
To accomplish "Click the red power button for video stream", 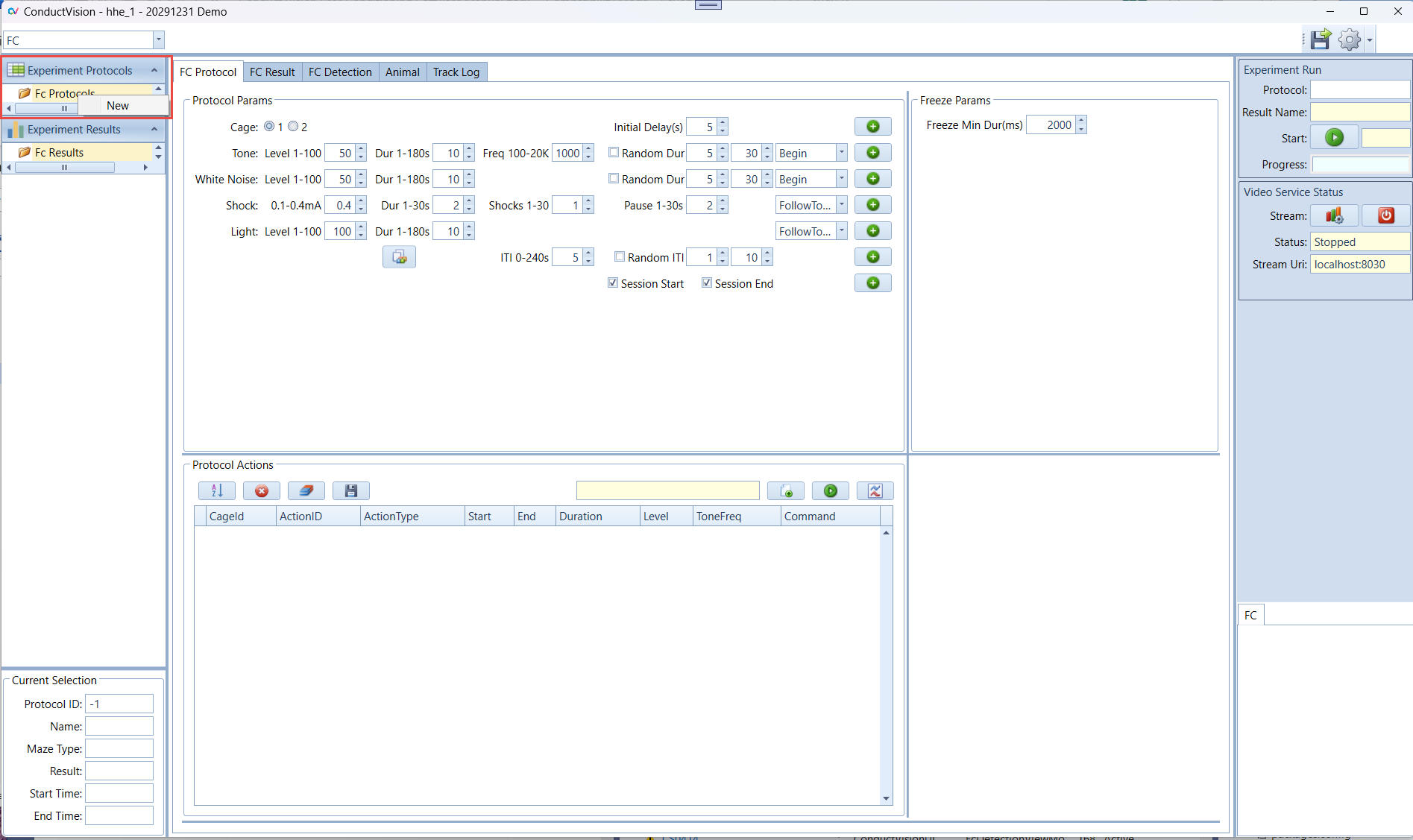I will pyautogui.click(x=1385, y=215).
